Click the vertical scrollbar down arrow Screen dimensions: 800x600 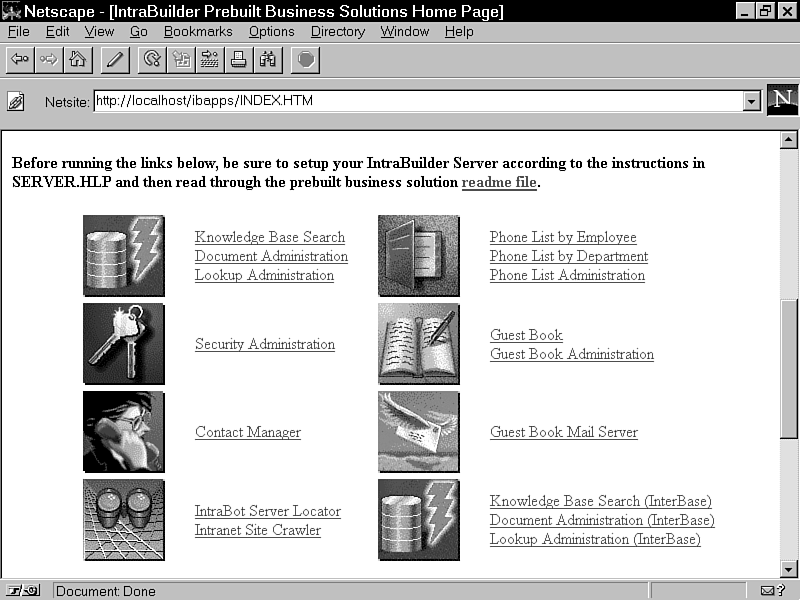[789, 569]
